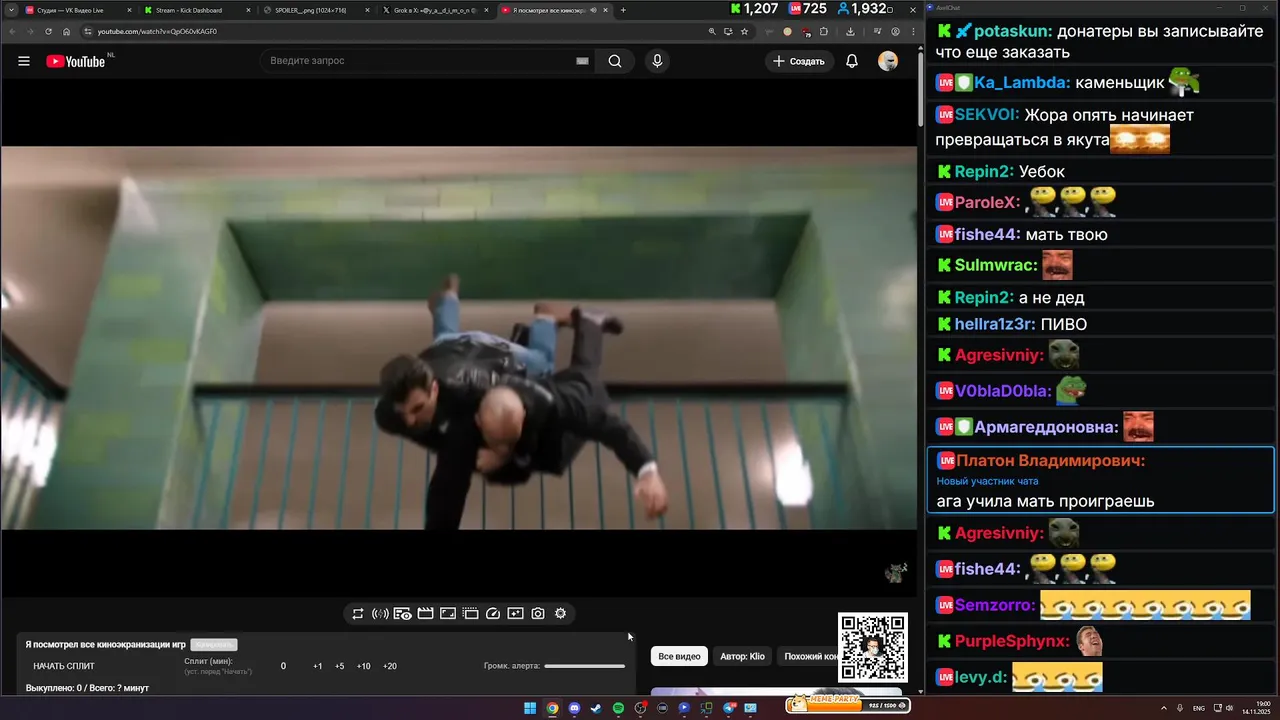The image size is (1280, 720).
Task: Click username Semzorro in chat
Action: 995,605
